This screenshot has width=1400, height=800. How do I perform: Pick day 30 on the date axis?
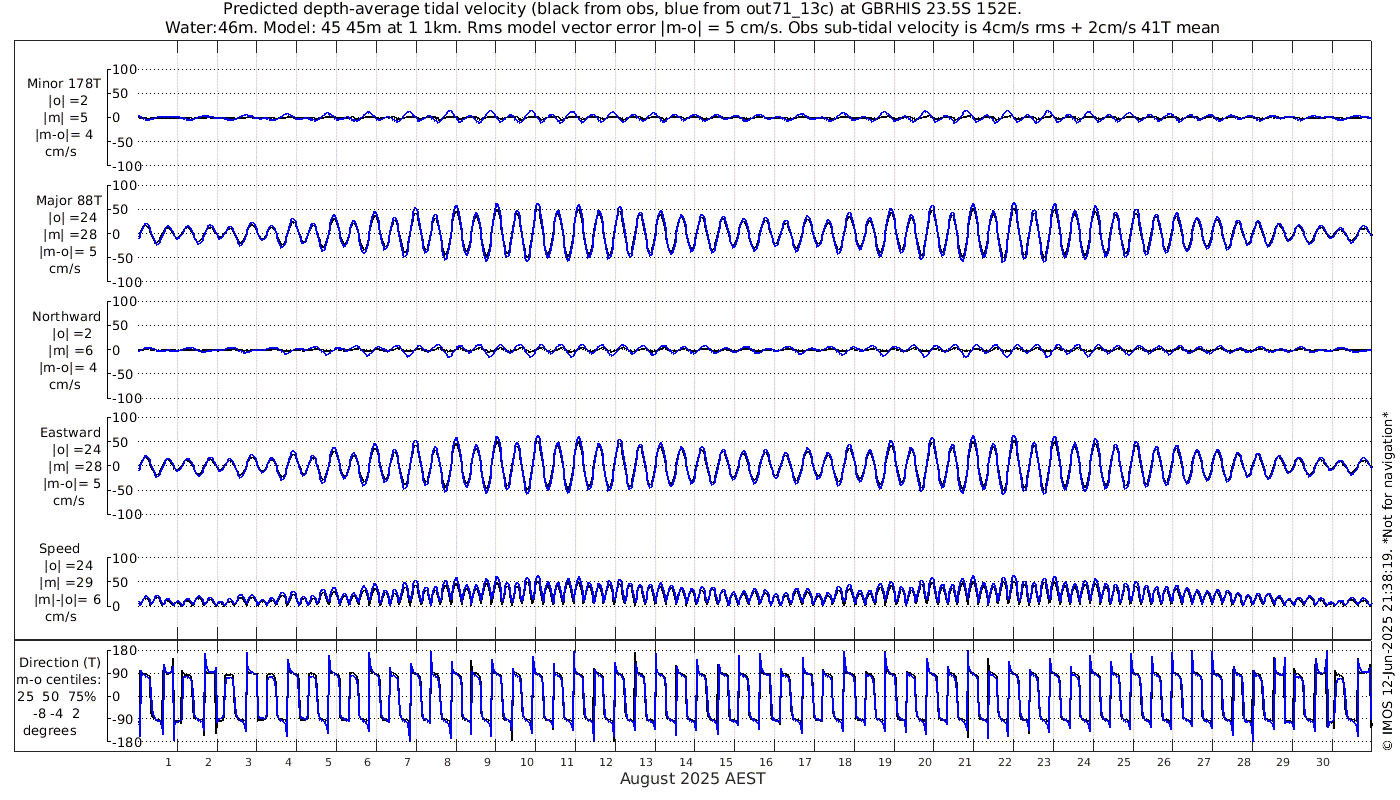click(1324, 762)
